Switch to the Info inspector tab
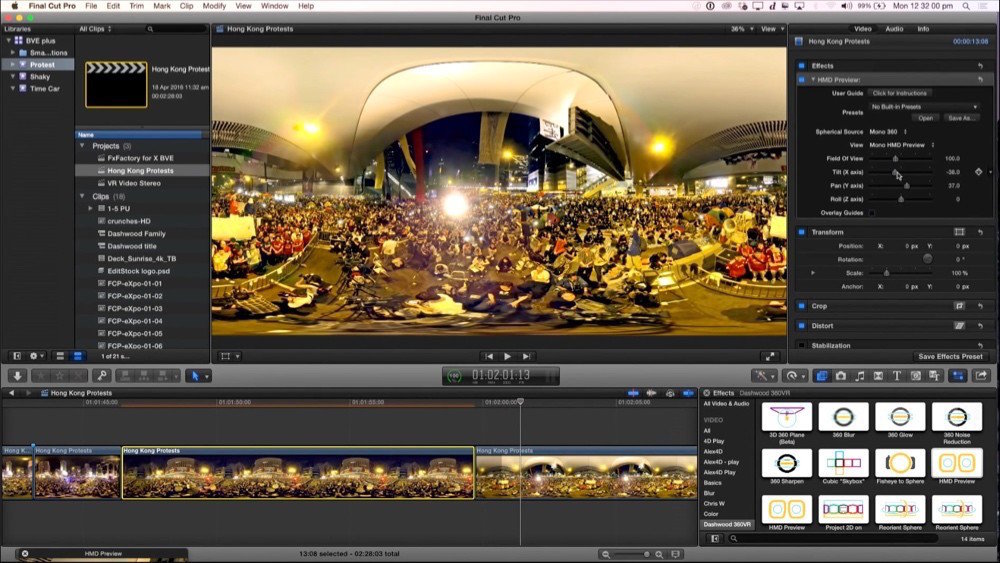Screen dimensions: 1000x563 (923, 29)
